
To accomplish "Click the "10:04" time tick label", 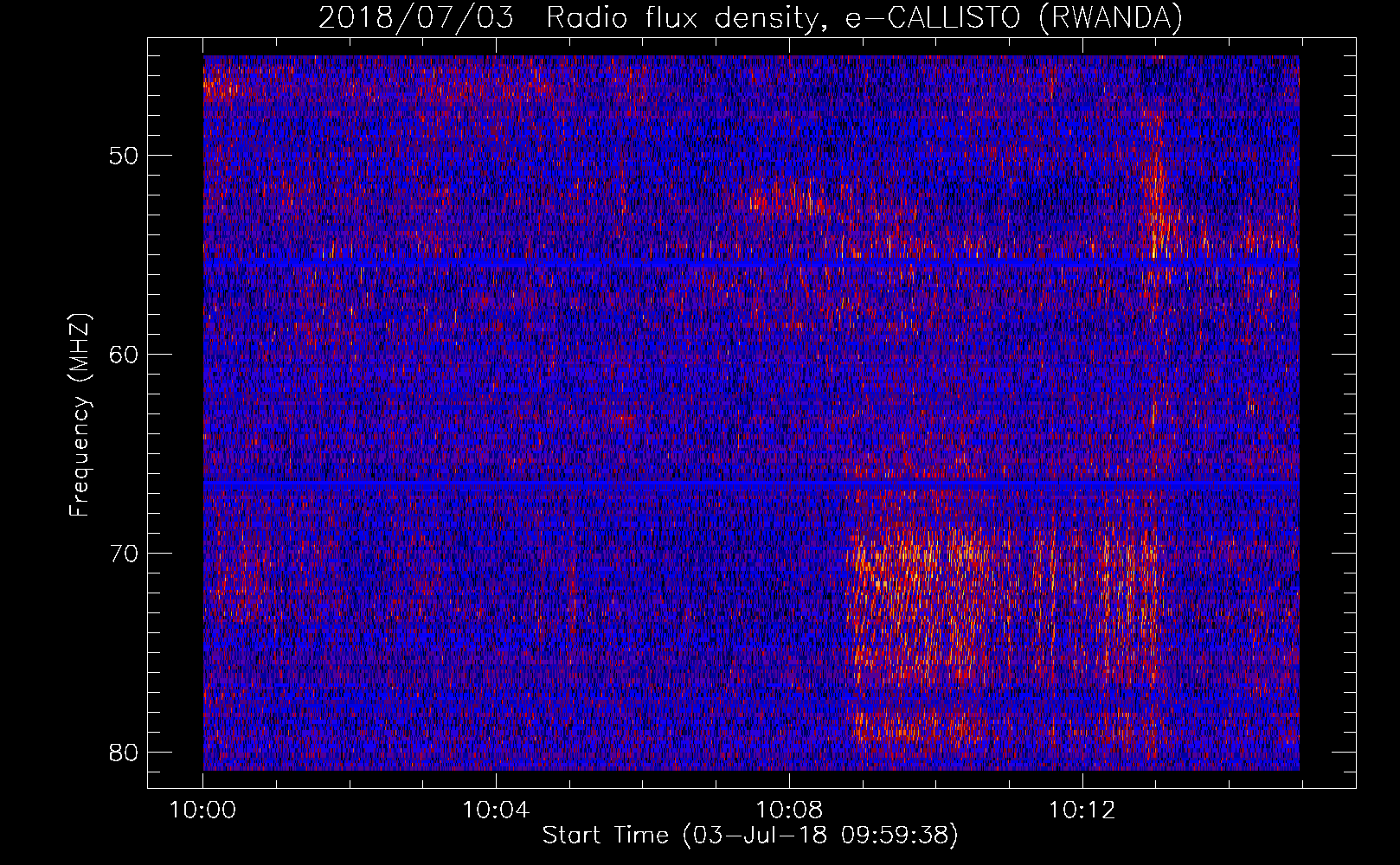I will (x=496, y=811).
